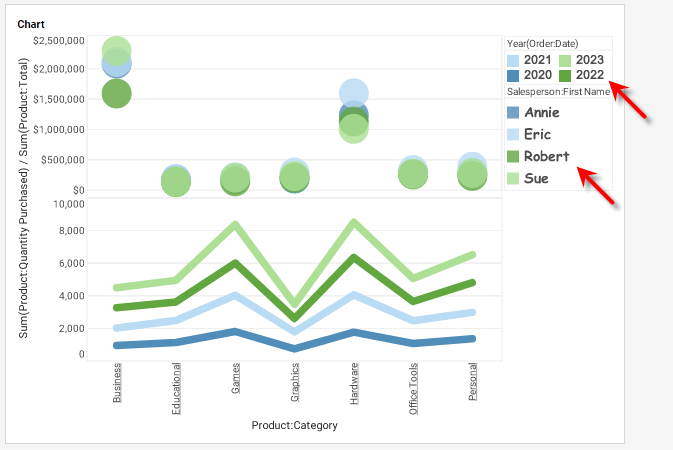Select the Hardware category axis label

click(354, 382)
